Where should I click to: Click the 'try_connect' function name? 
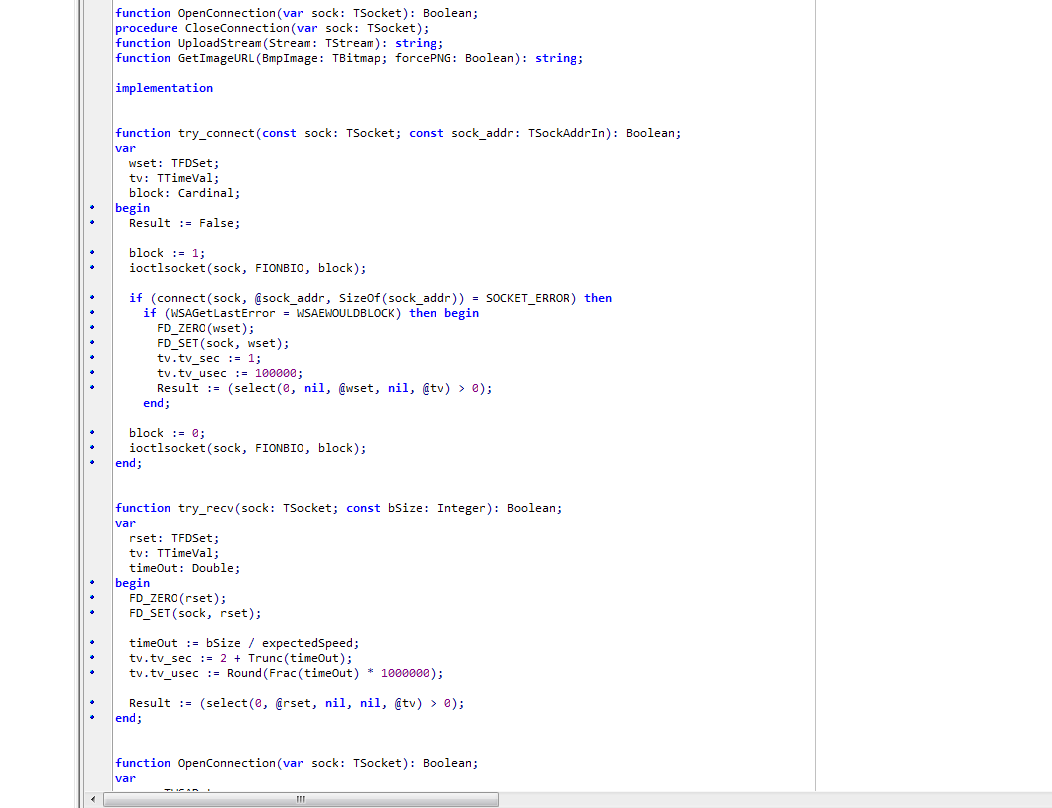[216, 133]
